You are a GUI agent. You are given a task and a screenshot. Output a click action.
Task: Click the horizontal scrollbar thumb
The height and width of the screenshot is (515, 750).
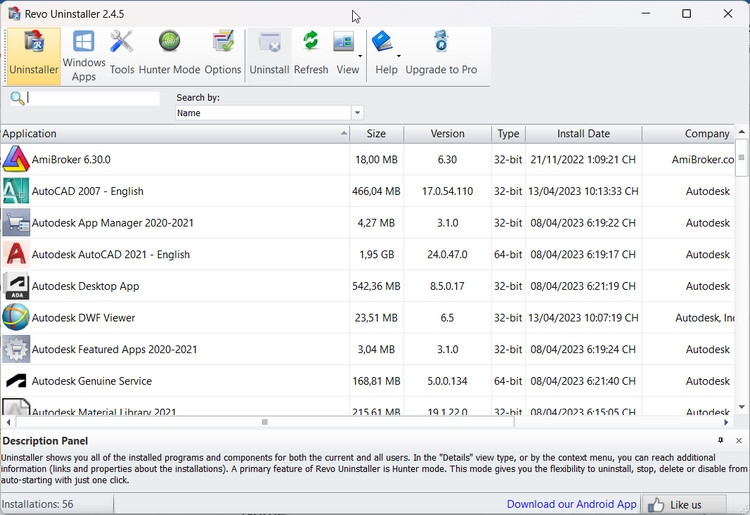[265, 422]
